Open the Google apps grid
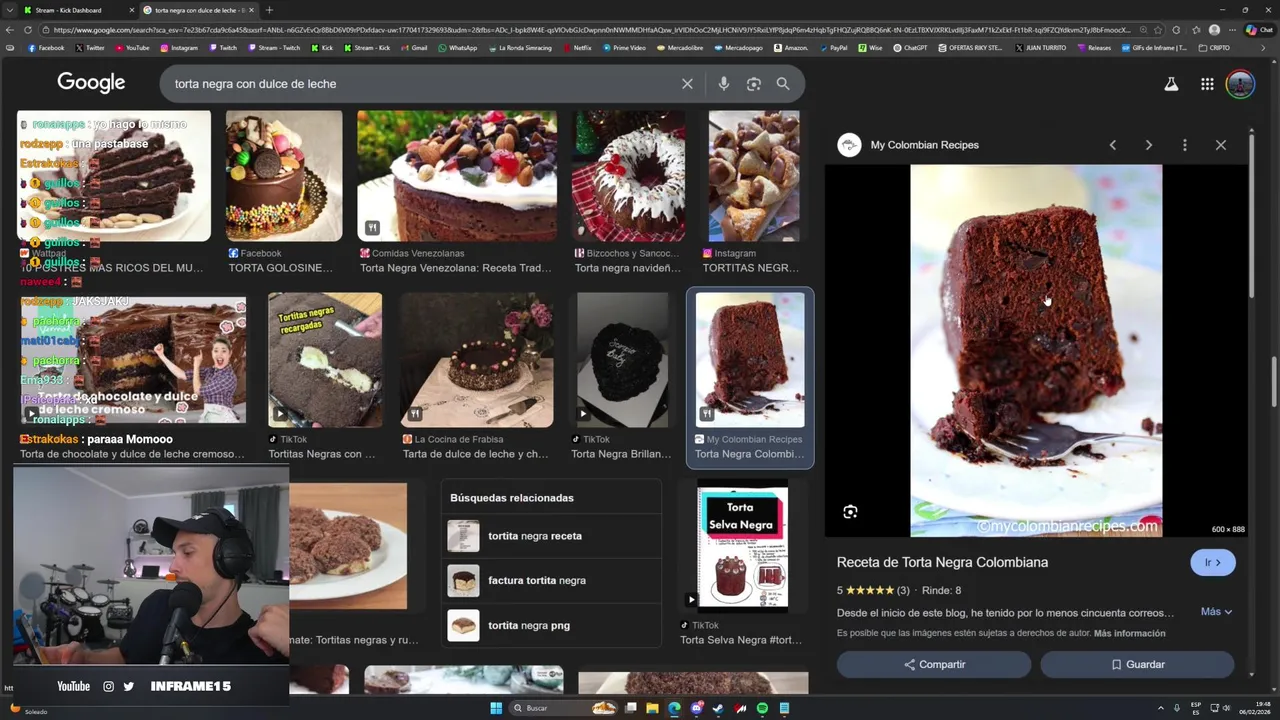The height and width of the screenshot is (720, 1280). point(1207,85)
